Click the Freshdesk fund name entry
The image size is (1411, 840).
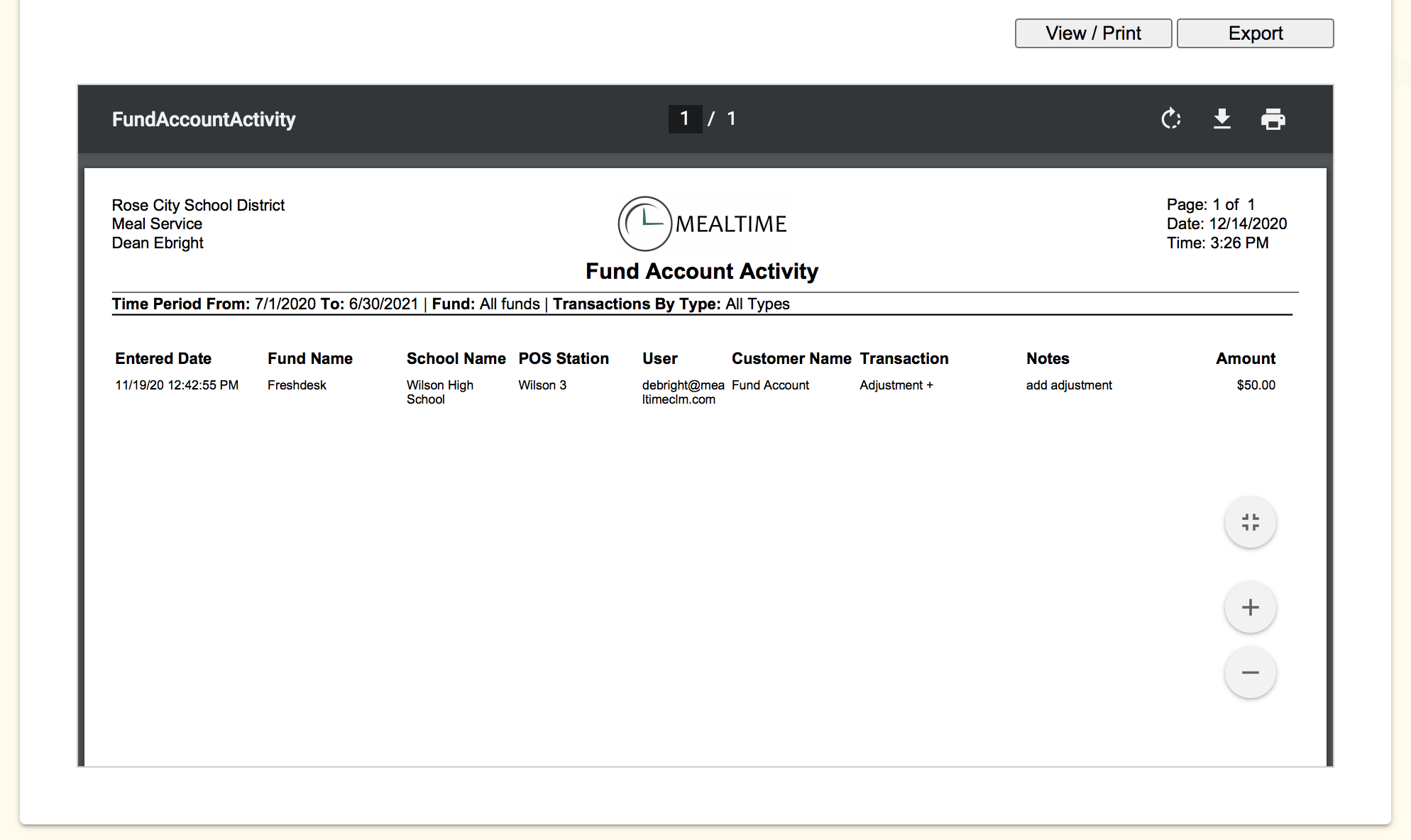tap(297, 385)
